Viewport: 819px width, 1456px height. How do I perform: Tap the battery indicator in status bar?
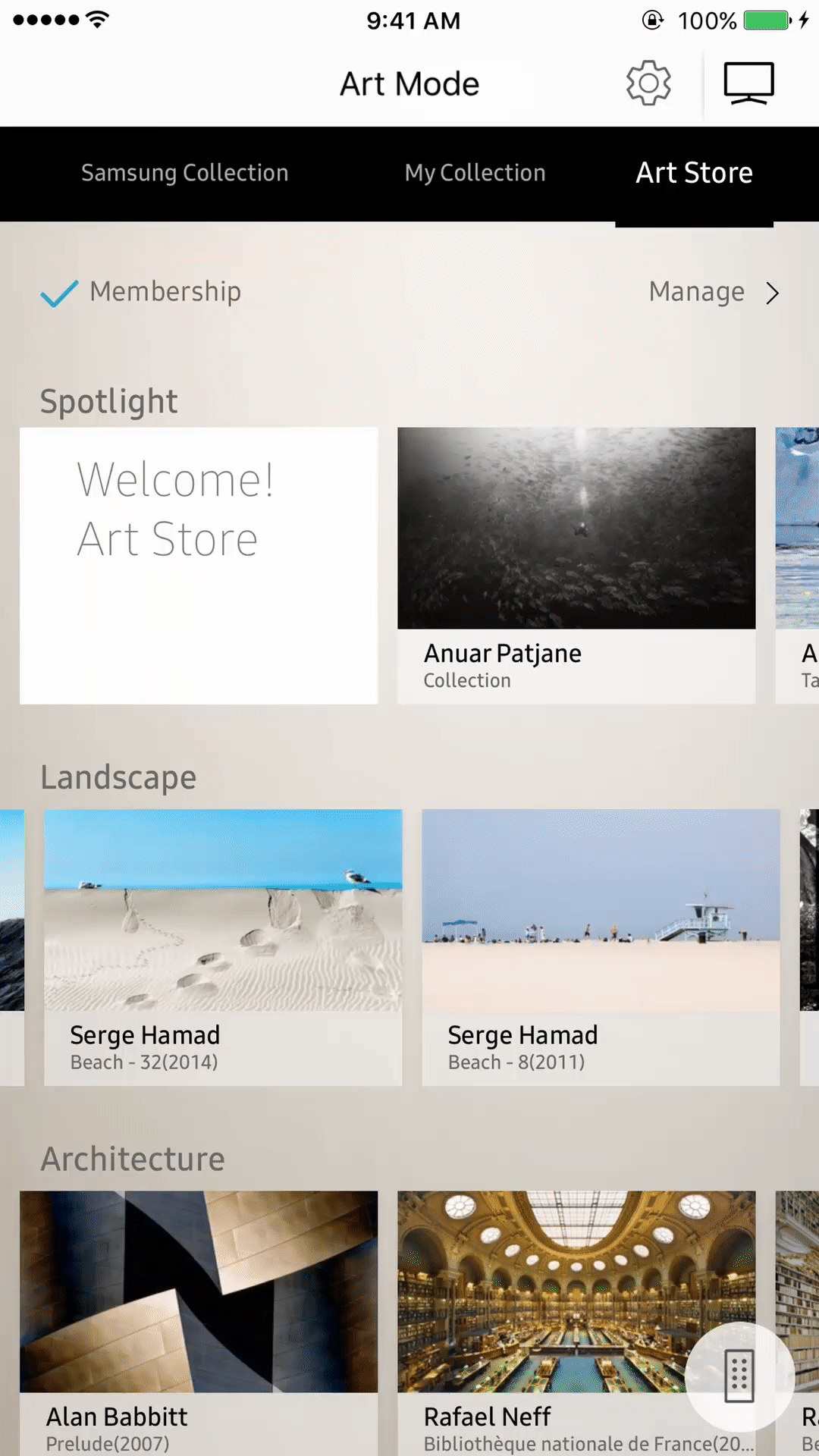pos(768,20)
